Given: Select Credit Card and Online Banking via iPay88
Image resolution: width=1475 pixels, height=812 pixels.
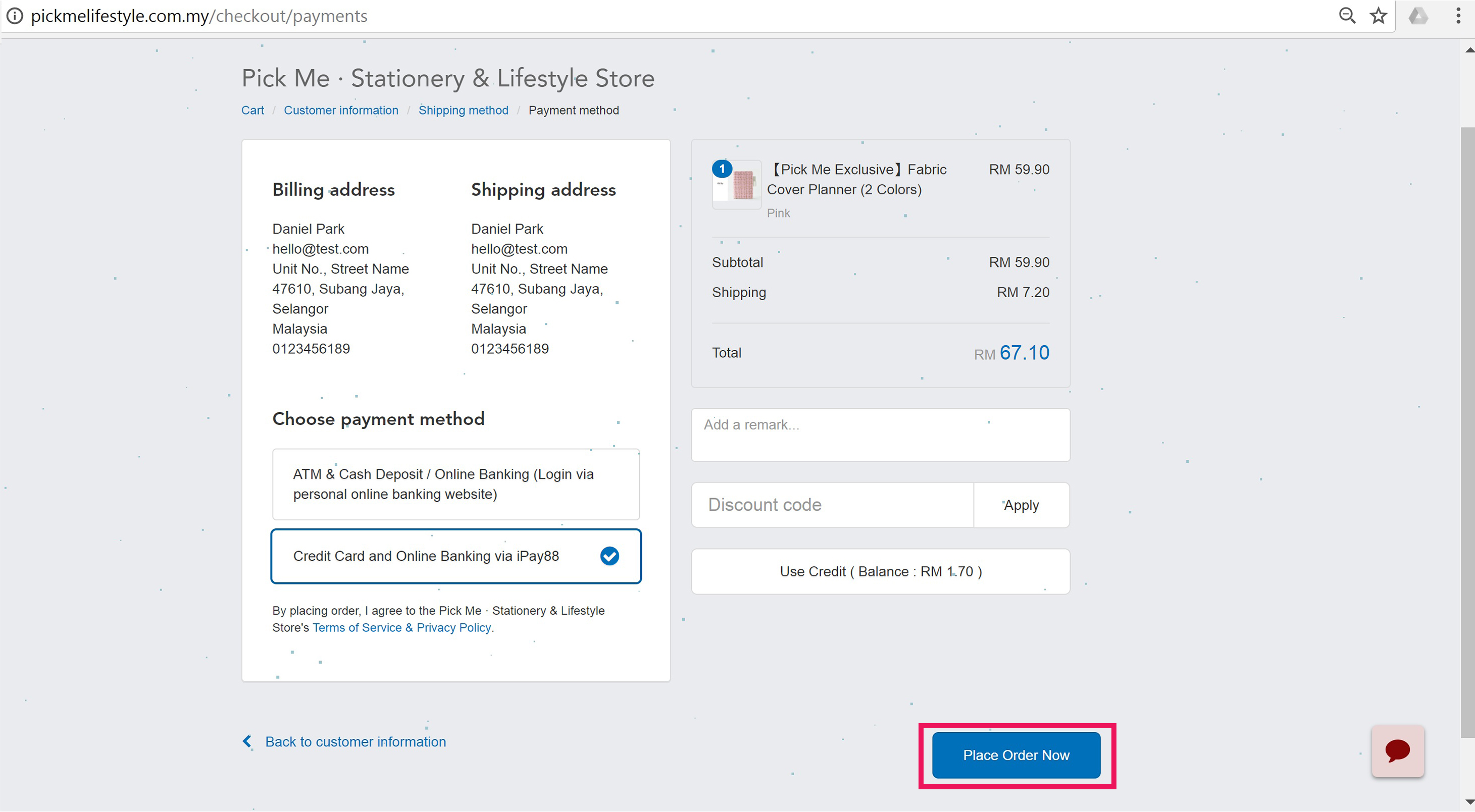Looking at the screenshot, I should click(x=456, y=556).
